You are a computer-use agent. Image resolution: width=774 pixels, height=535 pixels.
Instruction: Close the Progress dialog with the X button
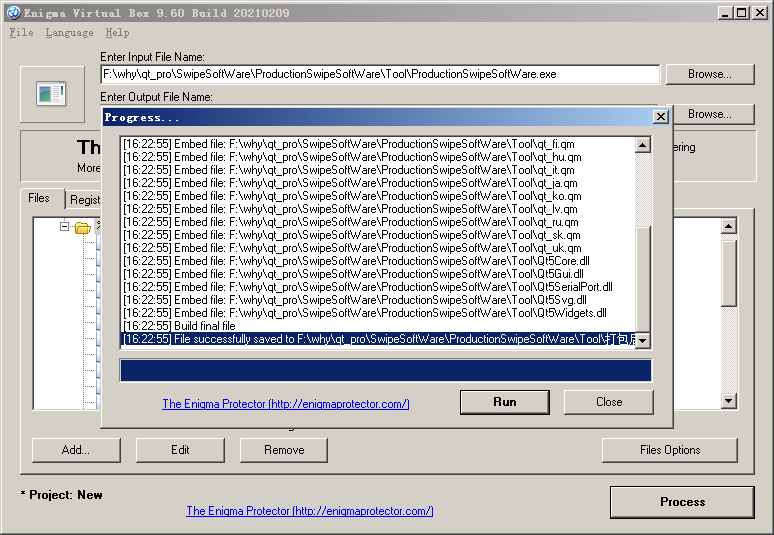coord(660,117)
